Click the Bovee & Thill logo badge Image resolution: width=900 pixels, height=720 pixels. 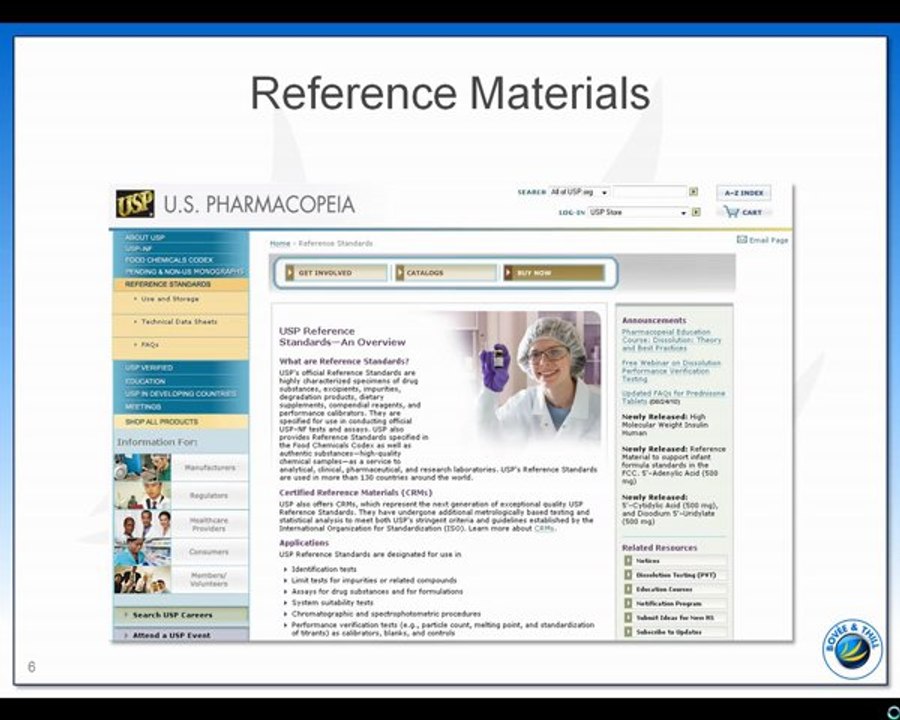coord(852,648)
